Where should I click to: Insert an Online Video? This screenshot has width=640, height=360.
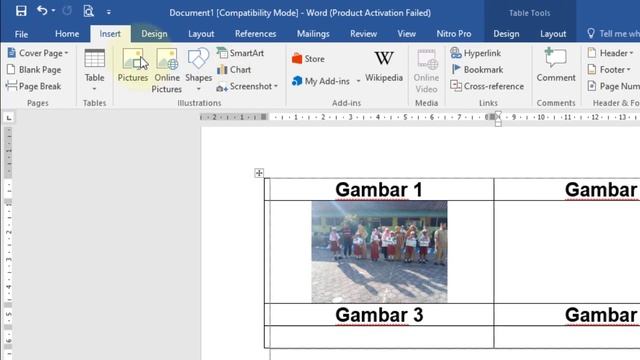426,71
